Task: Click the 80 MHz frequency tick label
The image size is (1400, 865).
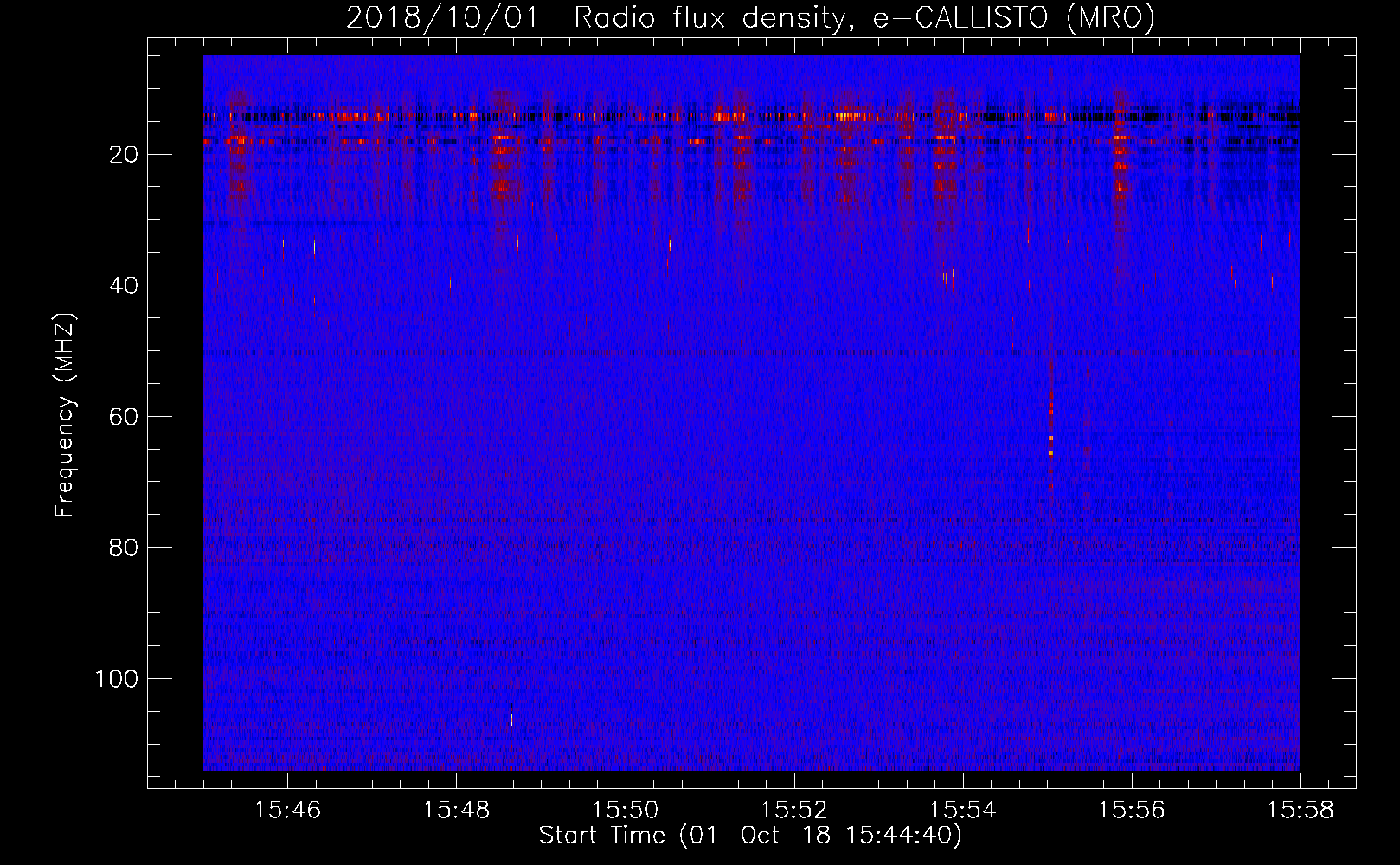Action: pyautogui.click(x=125, y=548)
